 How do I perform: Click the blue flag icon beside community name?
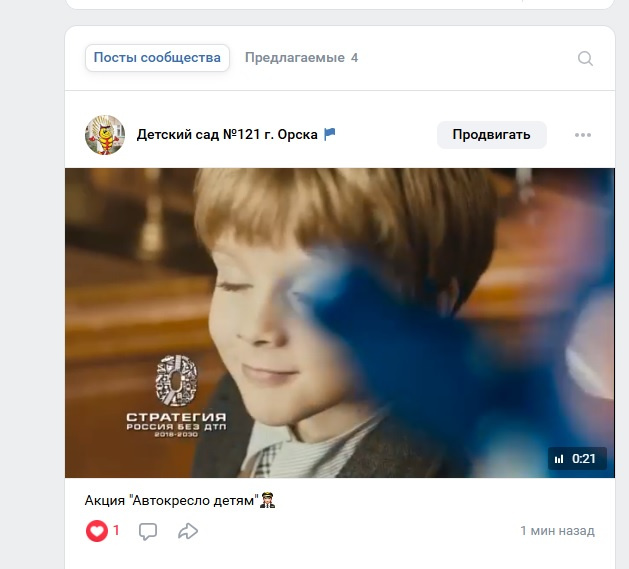click(x=330, y=135)
